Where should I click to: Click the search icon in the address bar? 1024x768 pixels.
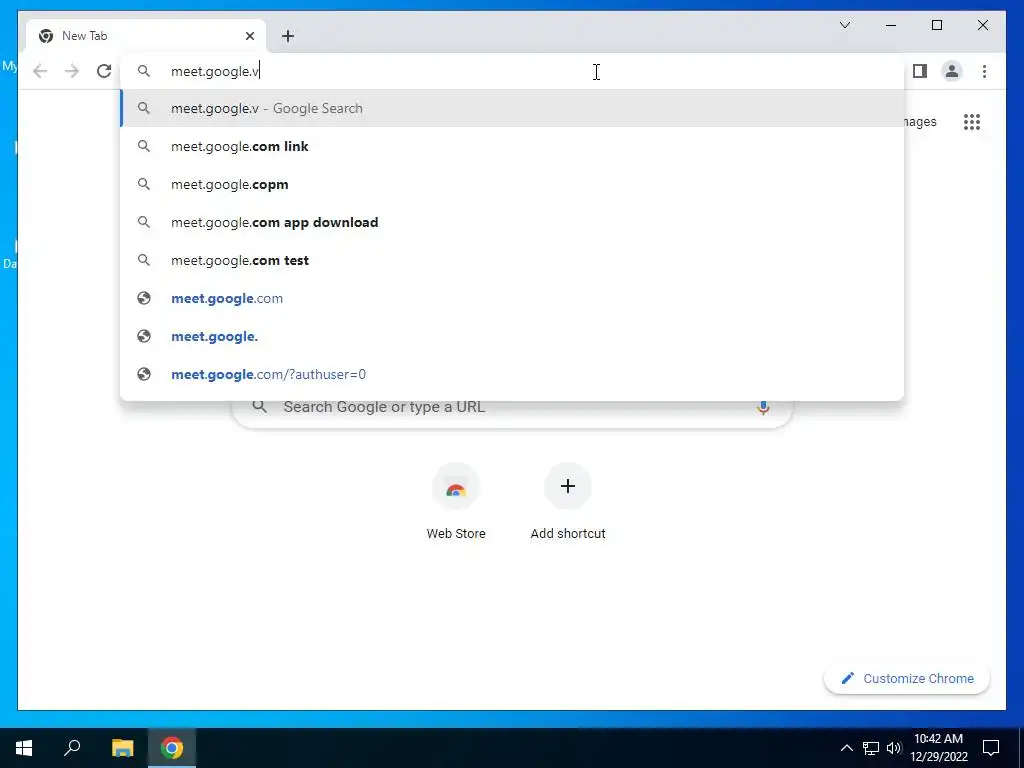(144, 71)
